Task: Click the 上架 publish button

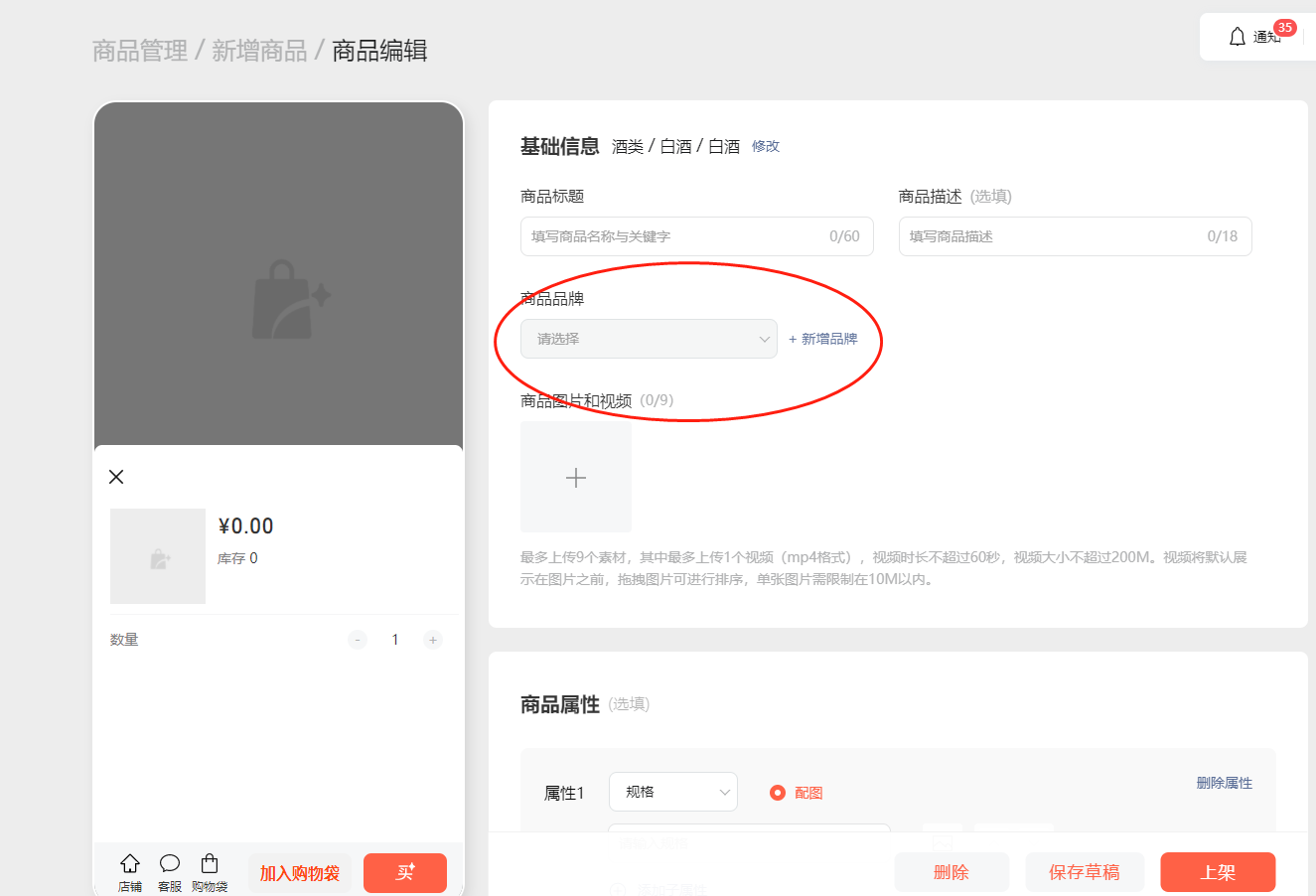Action: [1218, 872]
